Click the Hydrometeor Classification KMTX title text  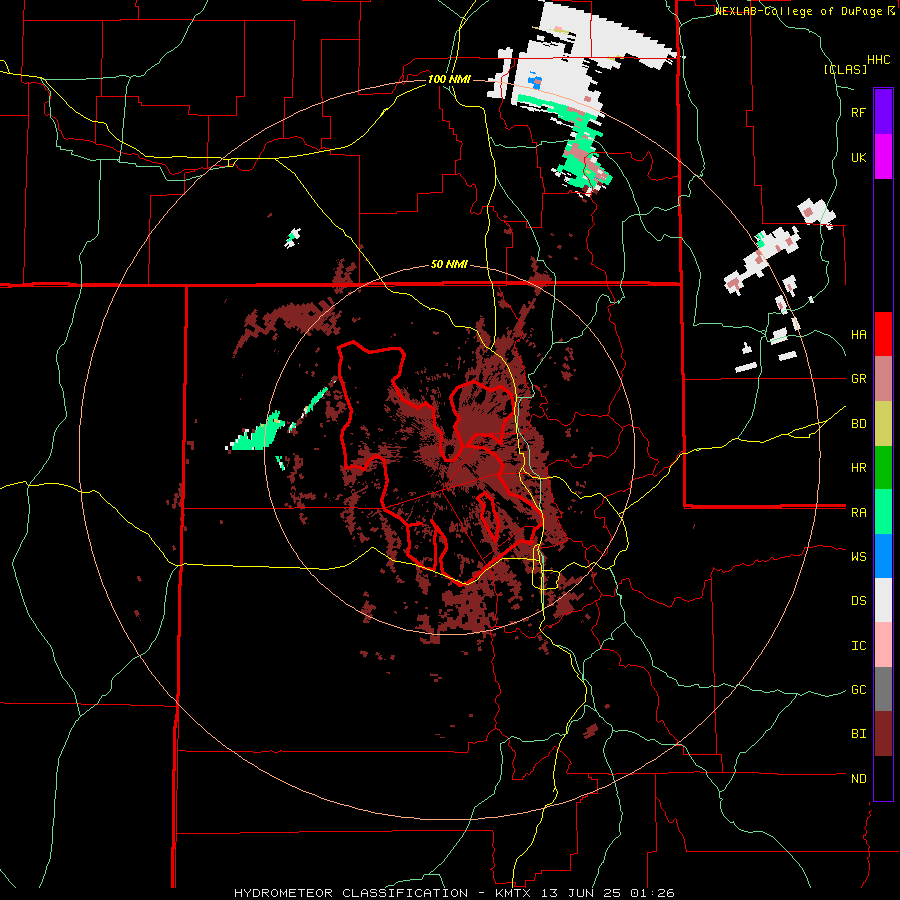click(x=454, y=893)
